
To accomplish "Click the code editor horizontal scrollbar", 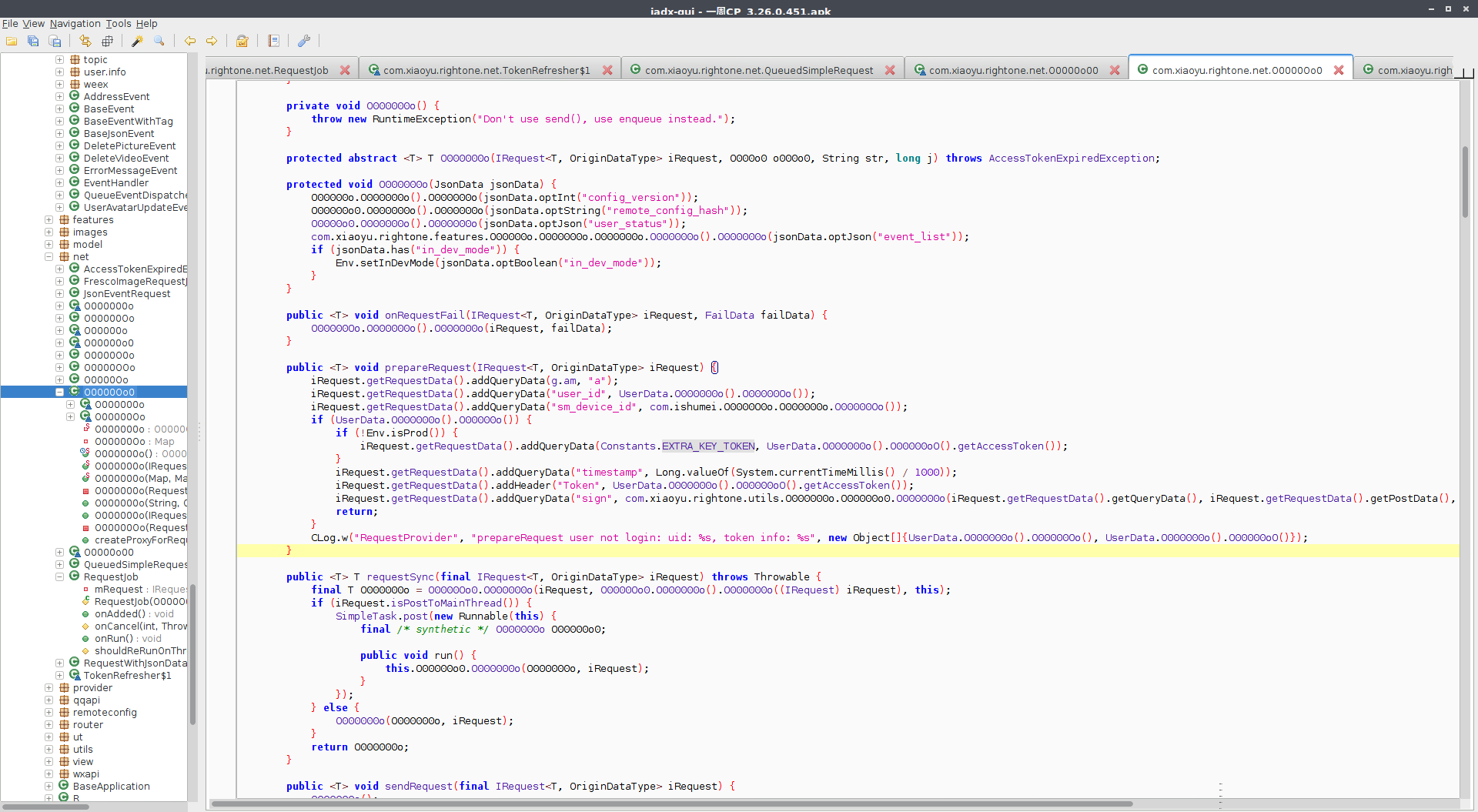I will [670, 804].
